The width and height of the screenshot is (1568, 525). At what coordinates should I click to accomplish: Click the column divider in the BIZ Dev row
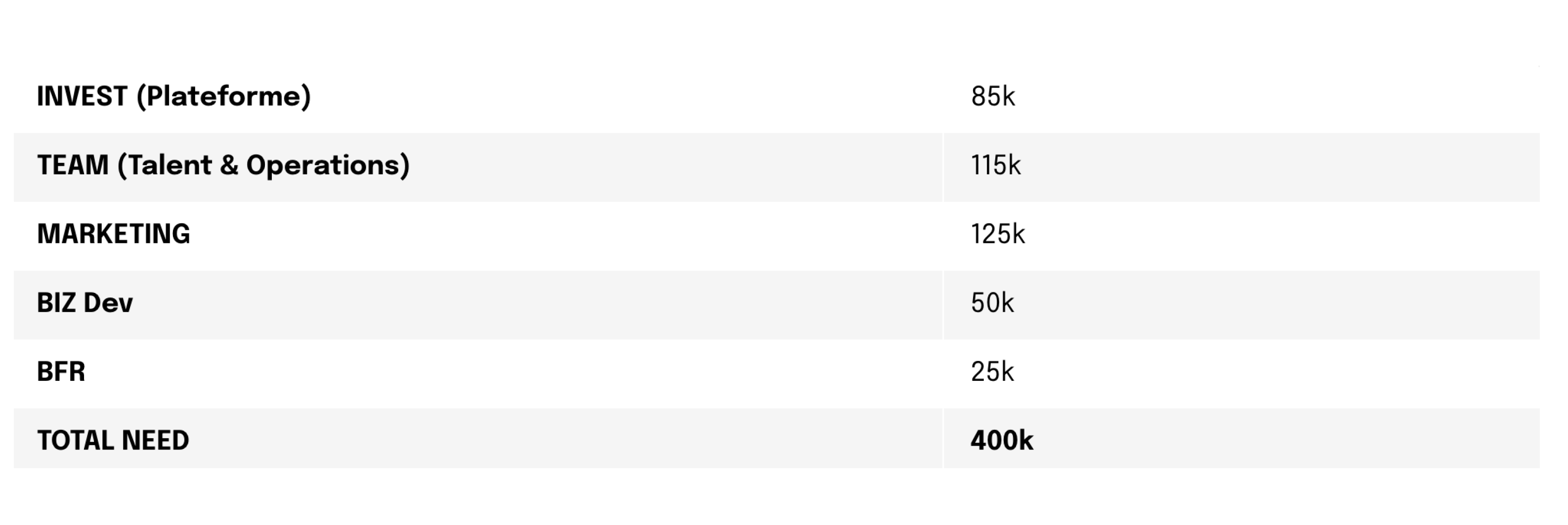point(943,305)
